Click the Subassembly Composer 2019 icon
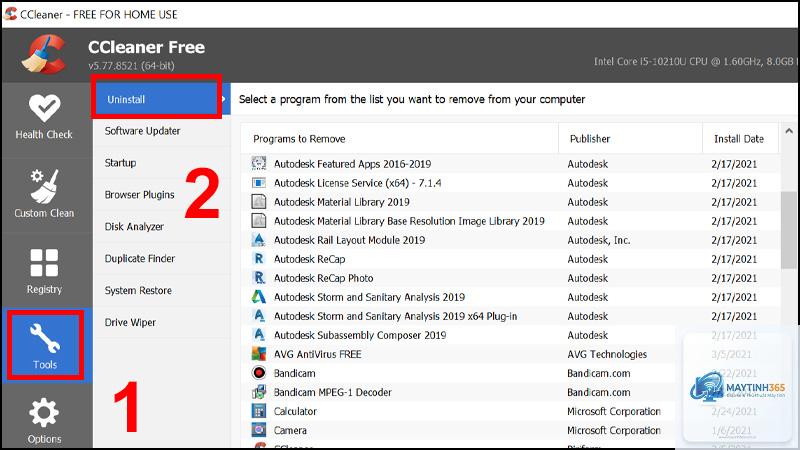The width and height of the screenshot is (800, 450). point(259,335)
